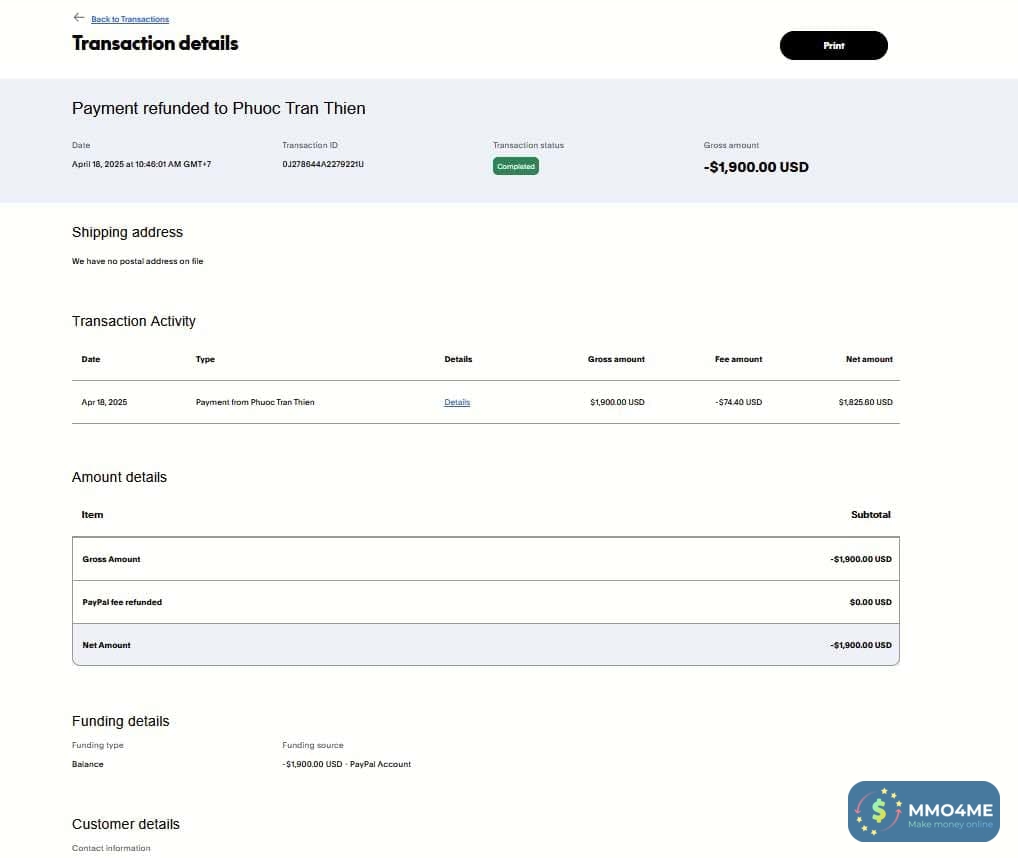
Task: Click the Gross Amount row's -$1,900.00 USD subtotal
Action: click(x=860, y=559)
